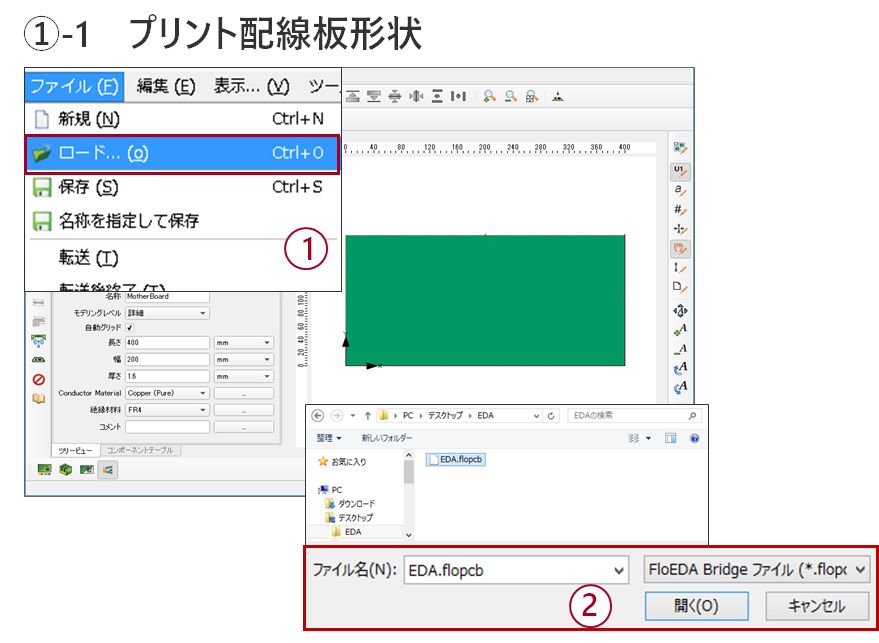Viewport: 879px width, 643px height.
Task: Click the browse button beside Conductor Material
Action: [244, 394]
